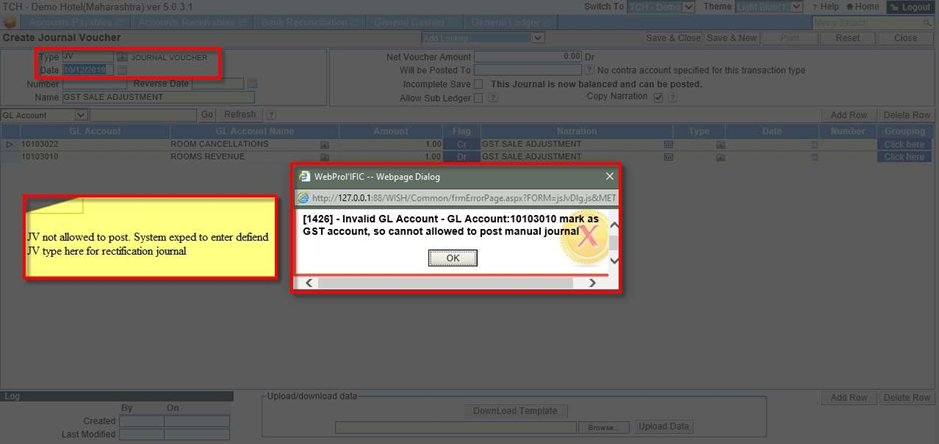939x444 pixels.
Task: Open narration editor icon in ROOMS REVENUE row
Action: pyautogui.click(x=668, y=157)
